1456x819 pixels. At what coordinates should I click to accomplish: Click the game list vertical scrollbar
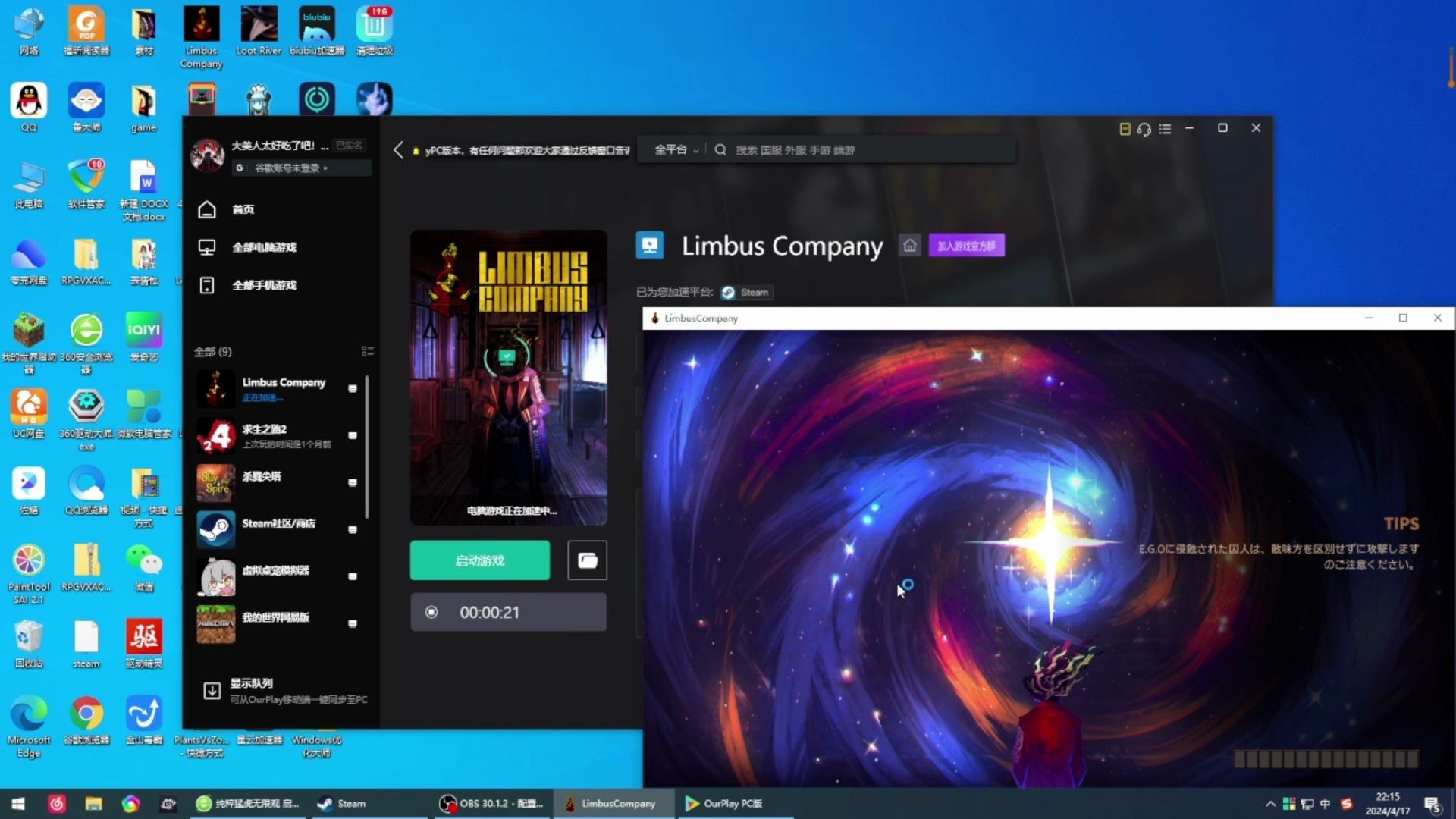pyautogui.click(x=367, y=447)
